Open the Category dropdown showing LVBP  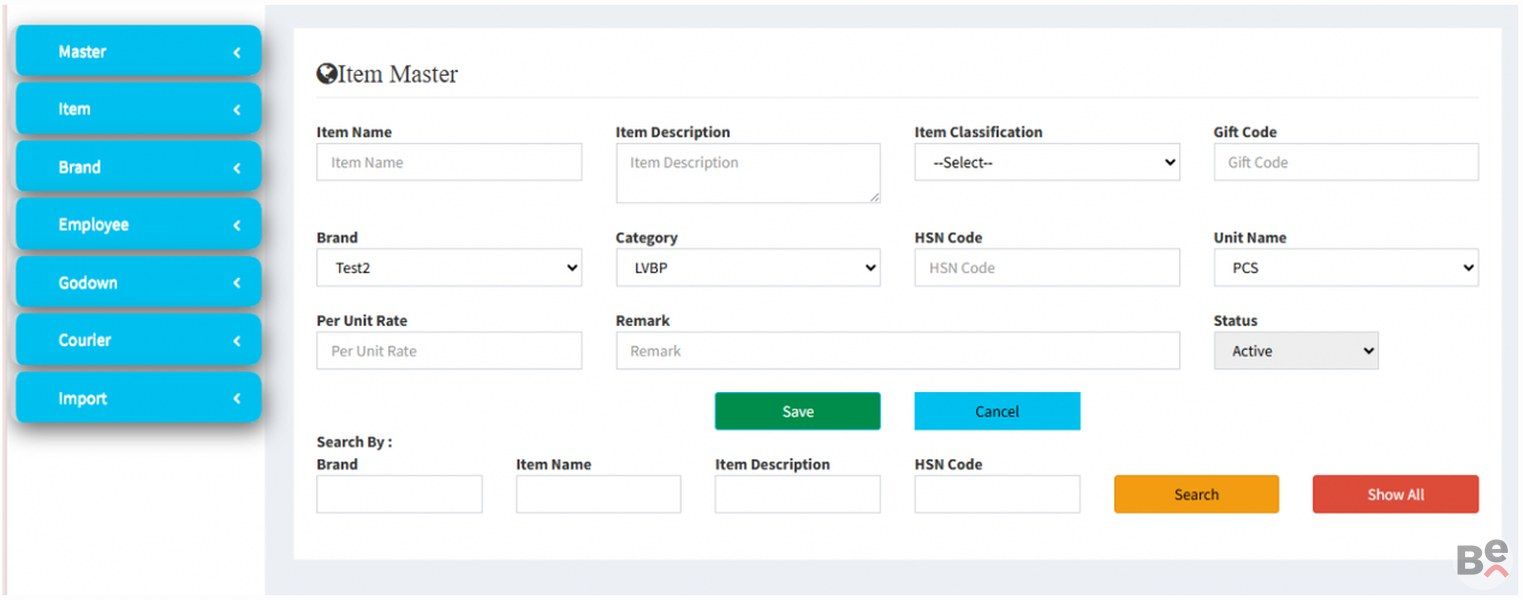click(747, 268)
